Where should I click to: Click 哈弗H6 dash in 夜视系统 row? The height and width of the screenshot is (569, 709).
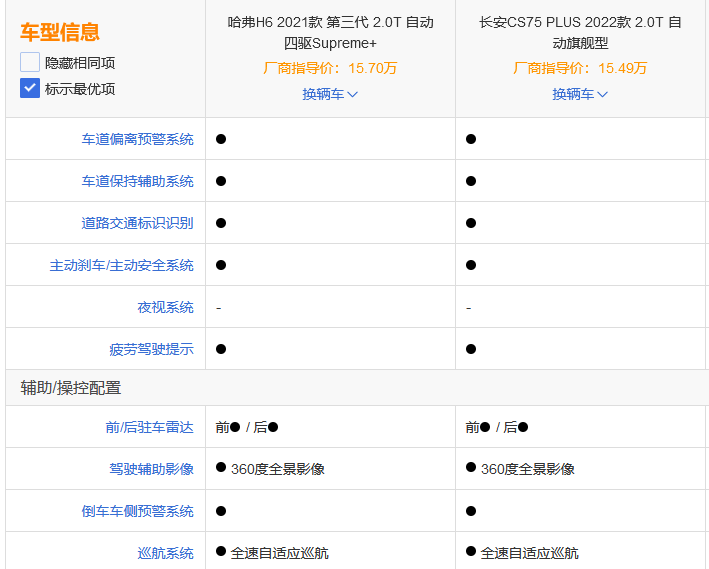point(219,308)
